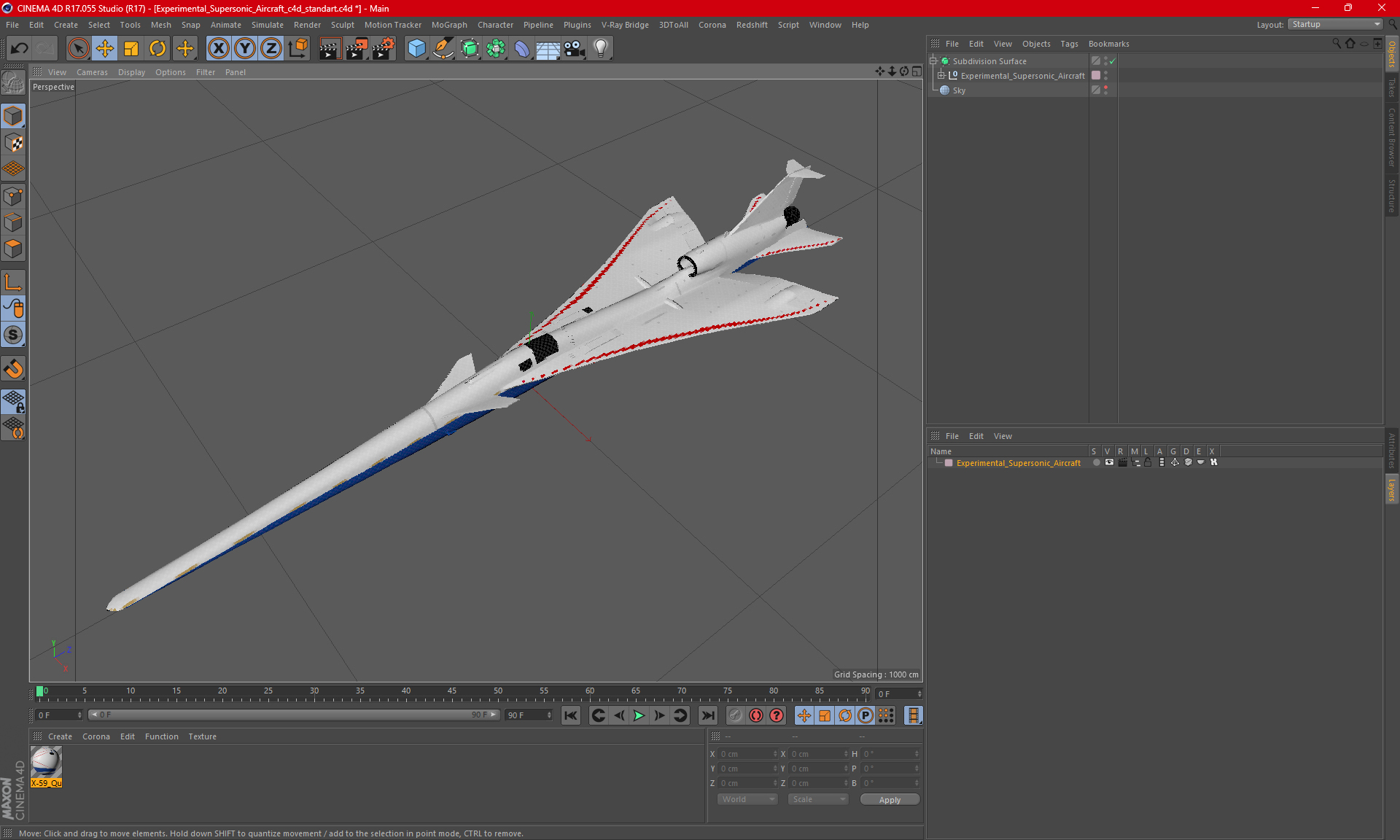Toggle X axis lock
Screen dimensions: 1400x840
(218, 49)
